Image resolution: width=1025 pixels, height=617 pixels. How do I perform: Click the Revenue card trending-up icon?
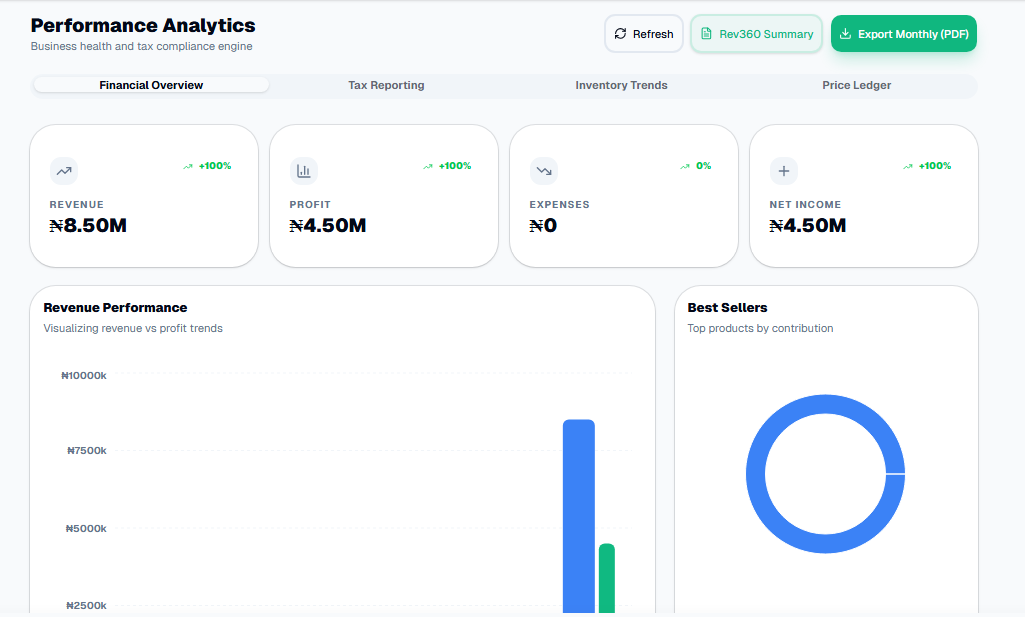click(x=64, y=171)
